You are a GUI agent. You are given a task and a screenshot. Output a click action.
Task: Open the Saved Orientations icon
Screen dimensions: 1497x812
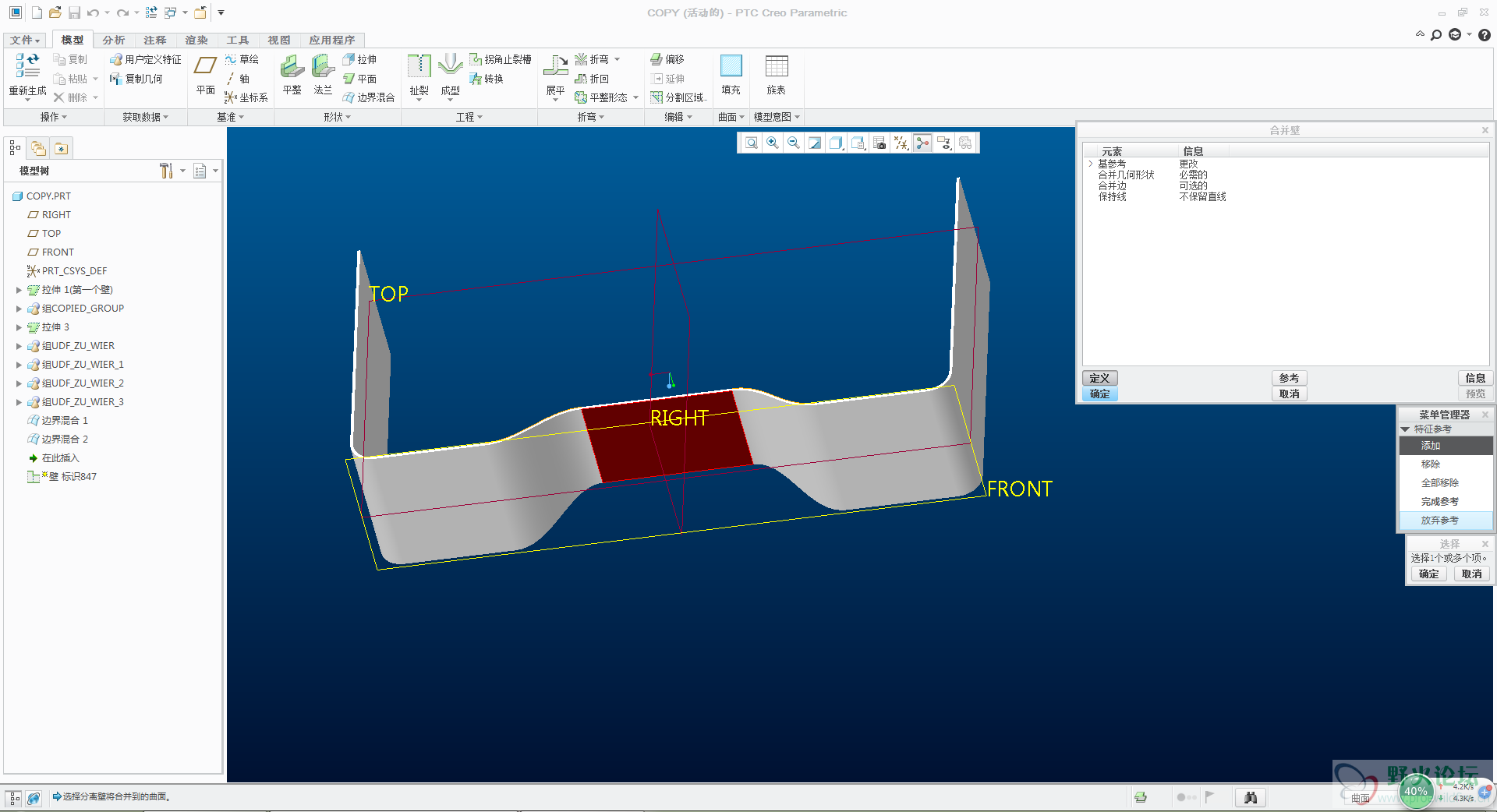pos(858,143)
